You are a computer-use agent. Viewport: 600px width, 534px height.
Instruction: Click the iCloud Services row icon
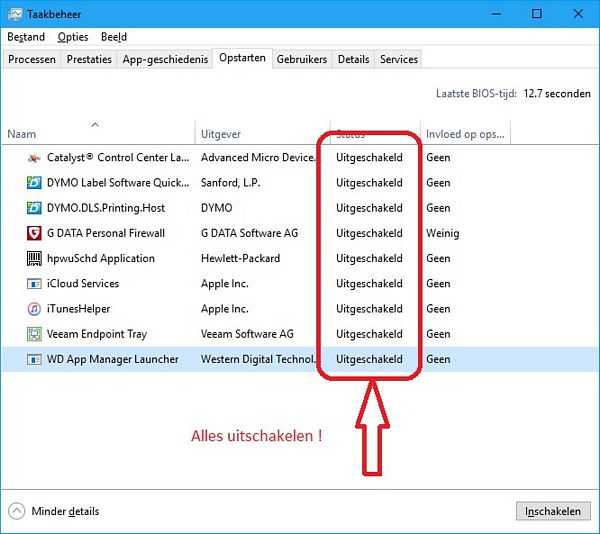pyautogui.click(x=34, y=284)
